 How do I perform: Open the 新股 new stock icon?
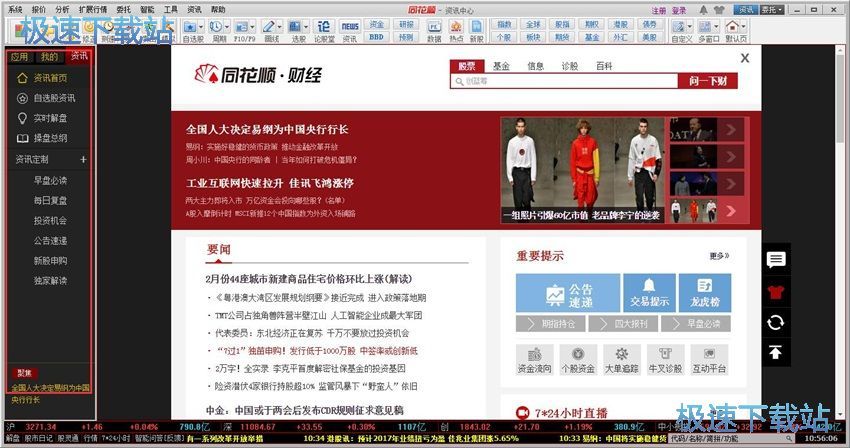point(476,26)
